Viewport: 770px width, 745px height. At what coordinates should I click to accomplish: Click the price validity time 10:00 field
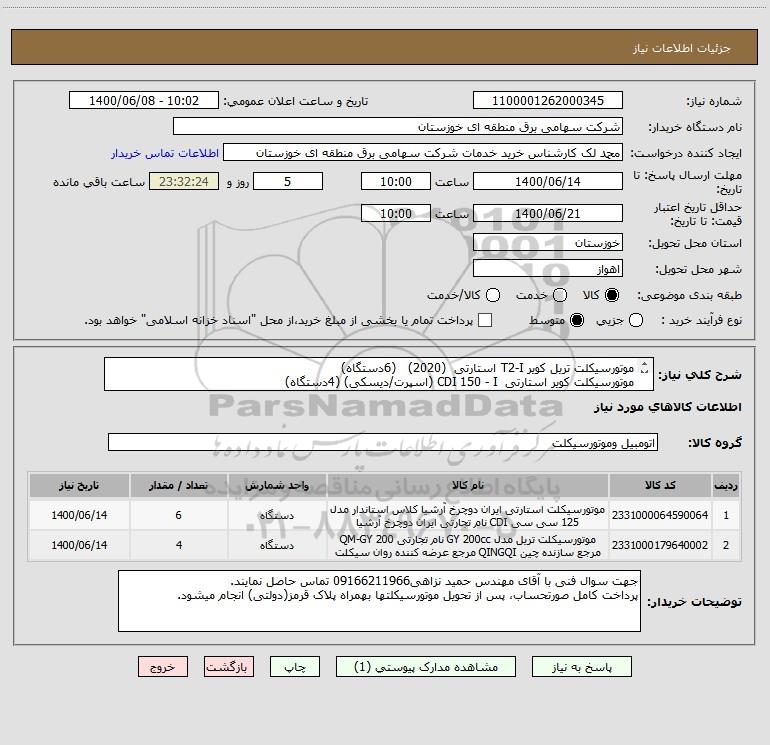tap(396, 214)
